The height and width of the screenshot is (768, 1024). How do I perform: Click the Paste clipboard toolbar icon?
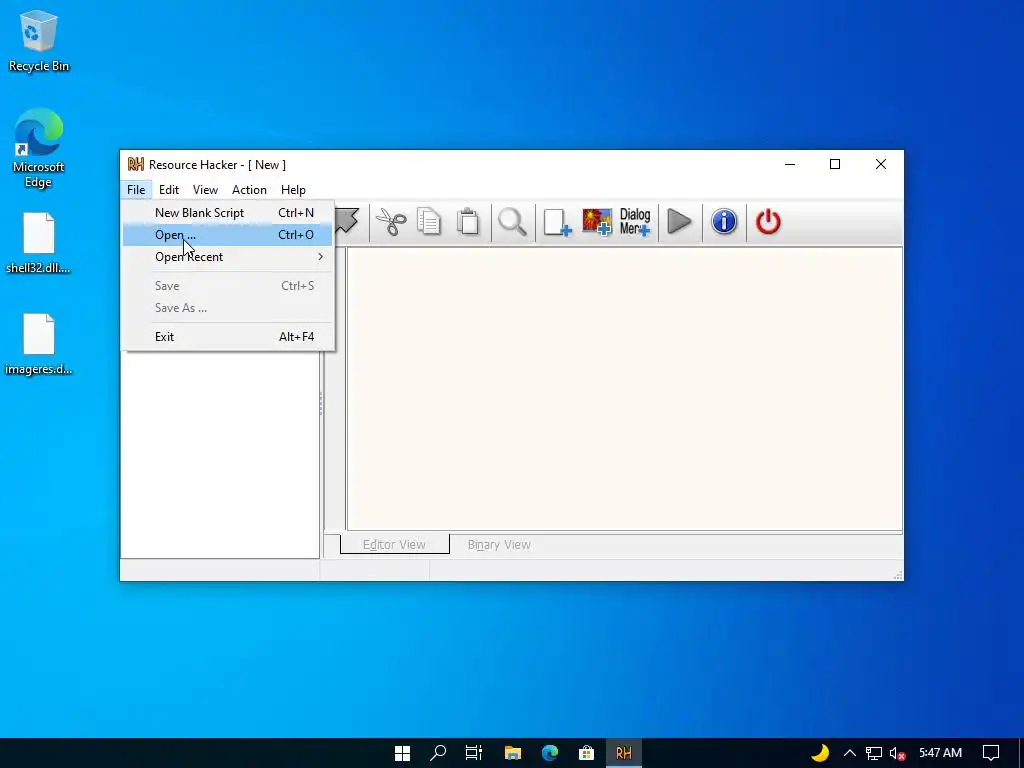(468, 221)
